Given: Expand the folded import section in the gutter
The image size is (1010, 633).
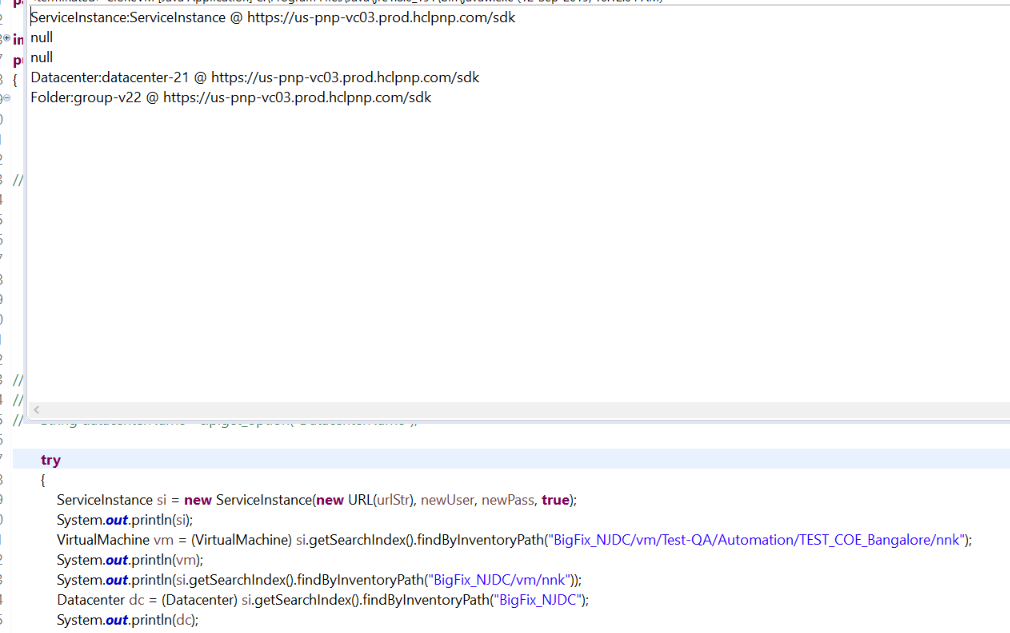Looking at the screenshot, I should (x=7, y=37).
